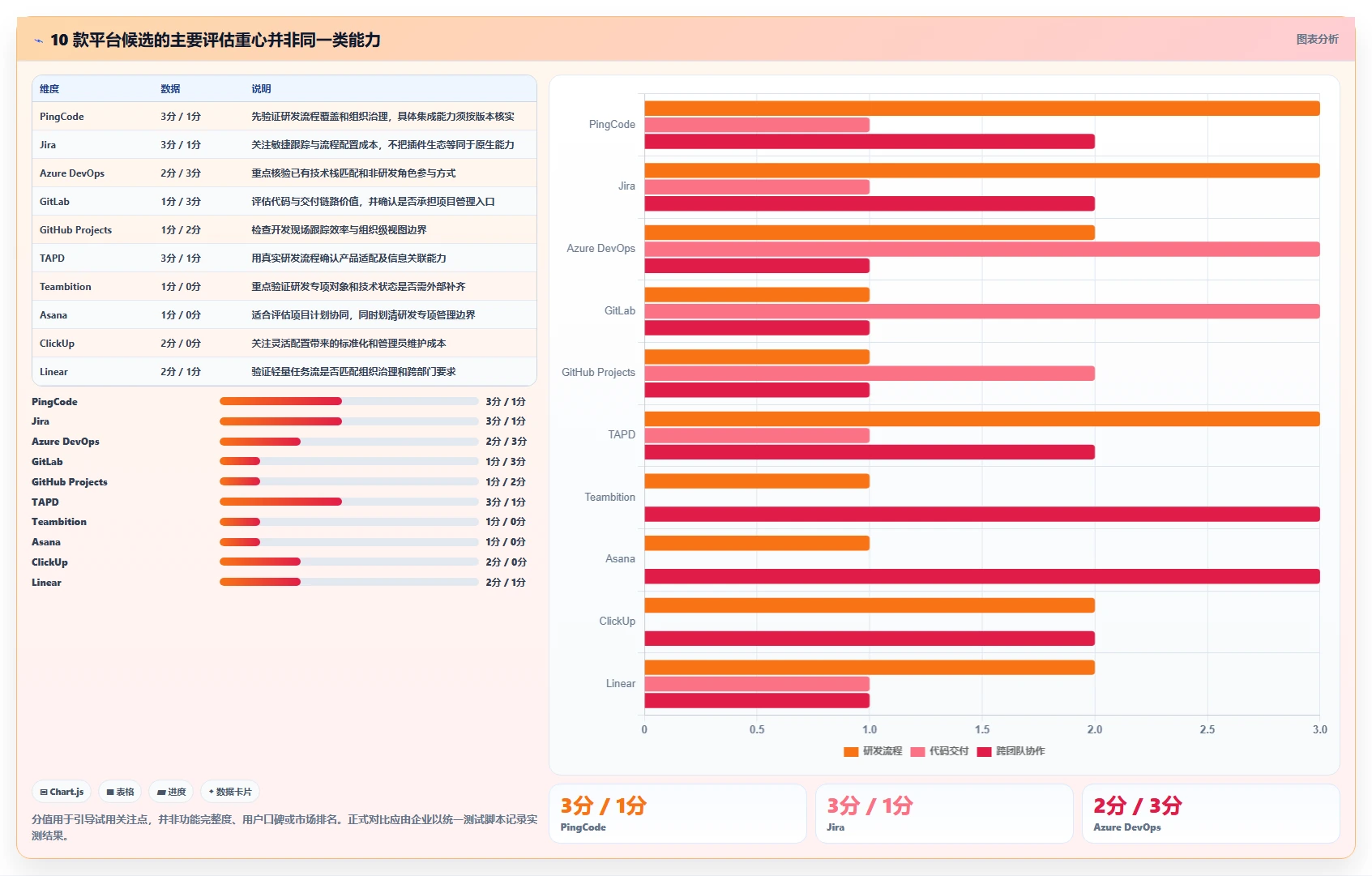Click the PingCode progress bar
The height and width of the screenshot is (876, 1372).
pos(348,401)
